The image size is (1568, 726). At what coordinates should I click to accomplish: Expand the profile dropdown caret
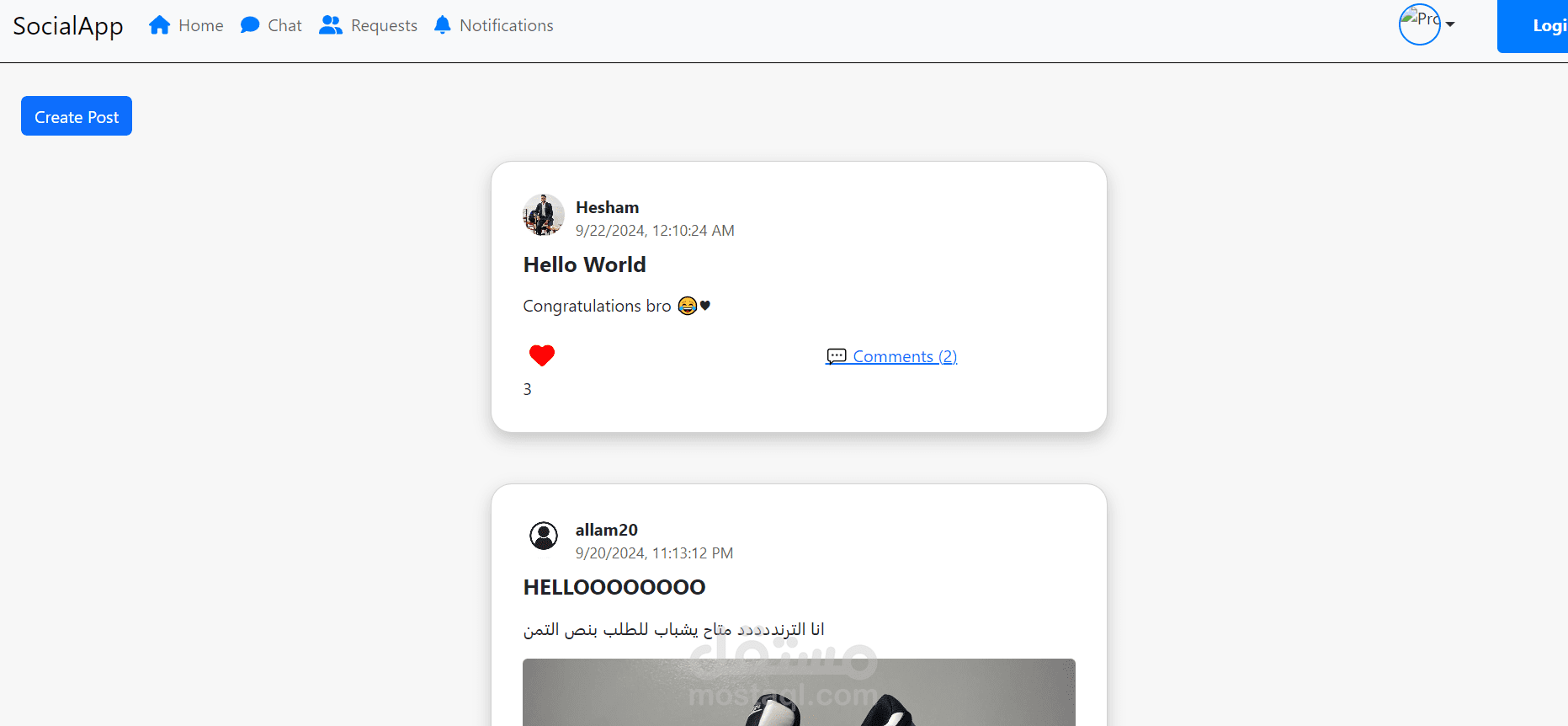click(1450, 24)
